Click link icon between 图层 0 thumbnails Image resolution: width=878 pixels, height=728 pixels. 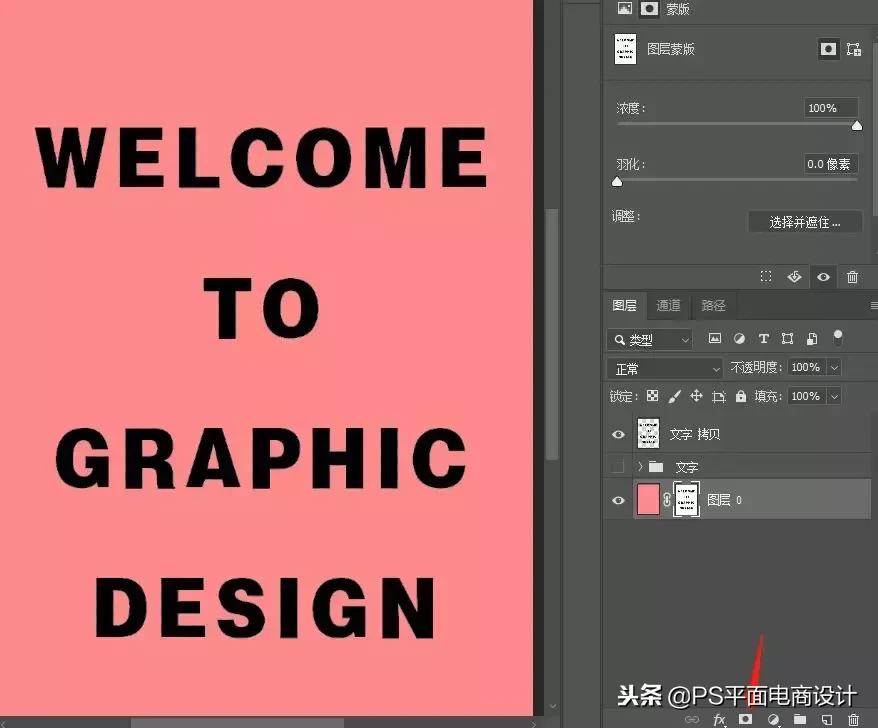(667, 500)
